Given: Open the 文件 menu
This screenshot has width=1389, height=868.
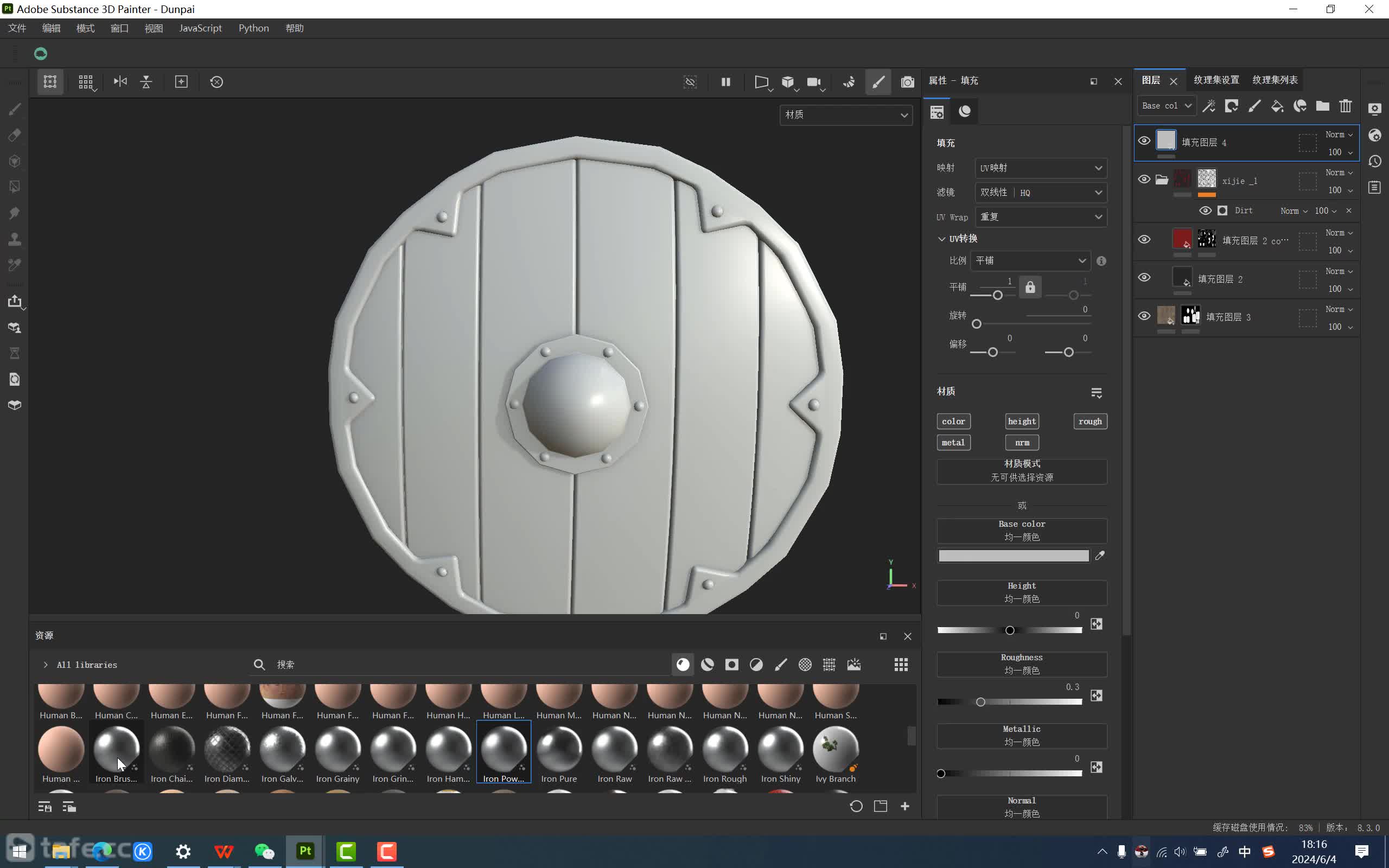Looking at the screenshot, I should [x=17, y=28].
